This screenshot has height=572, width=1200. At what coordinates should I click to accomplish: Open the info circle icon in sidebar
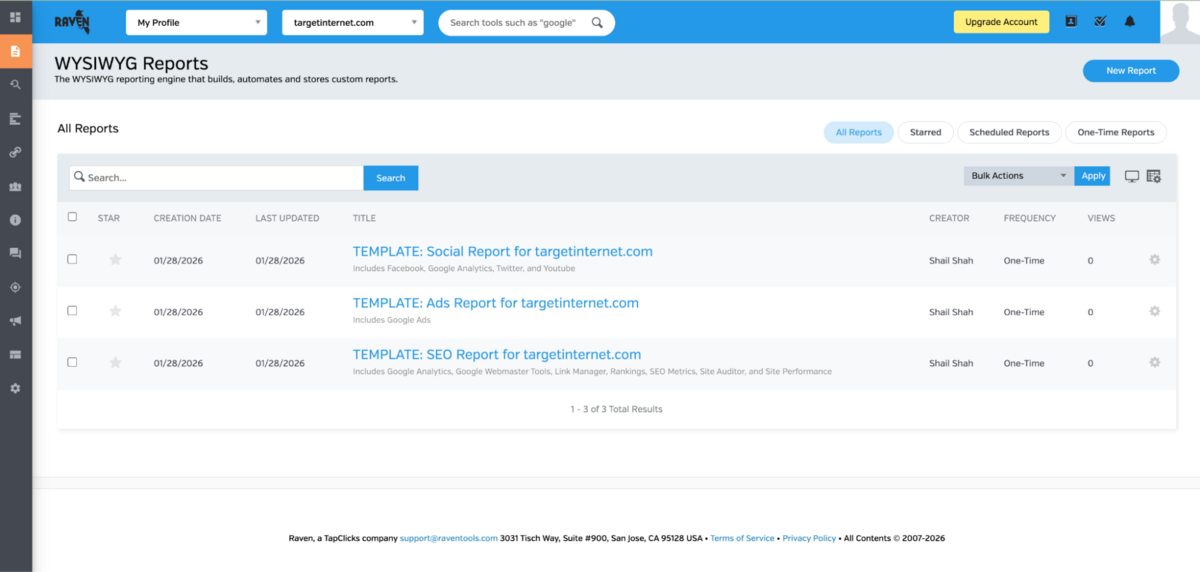[15, 220]
